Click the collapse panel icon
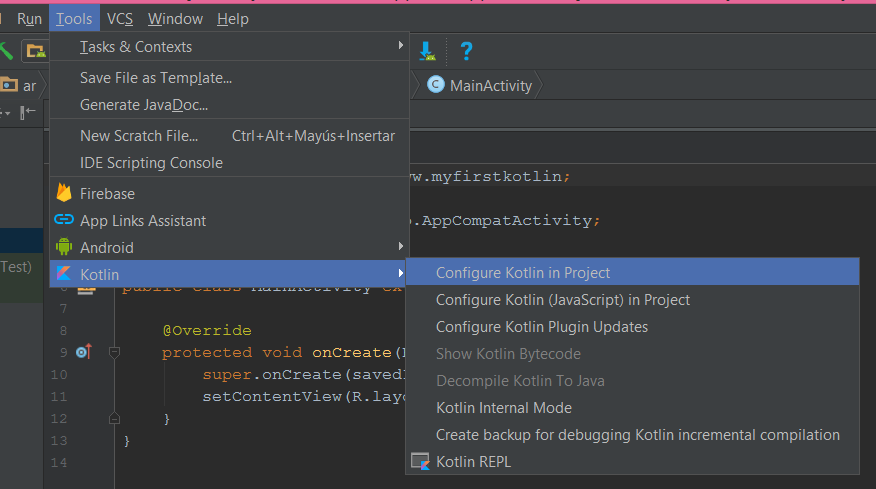The image size is (876, 489). click(x=27, y=112)
